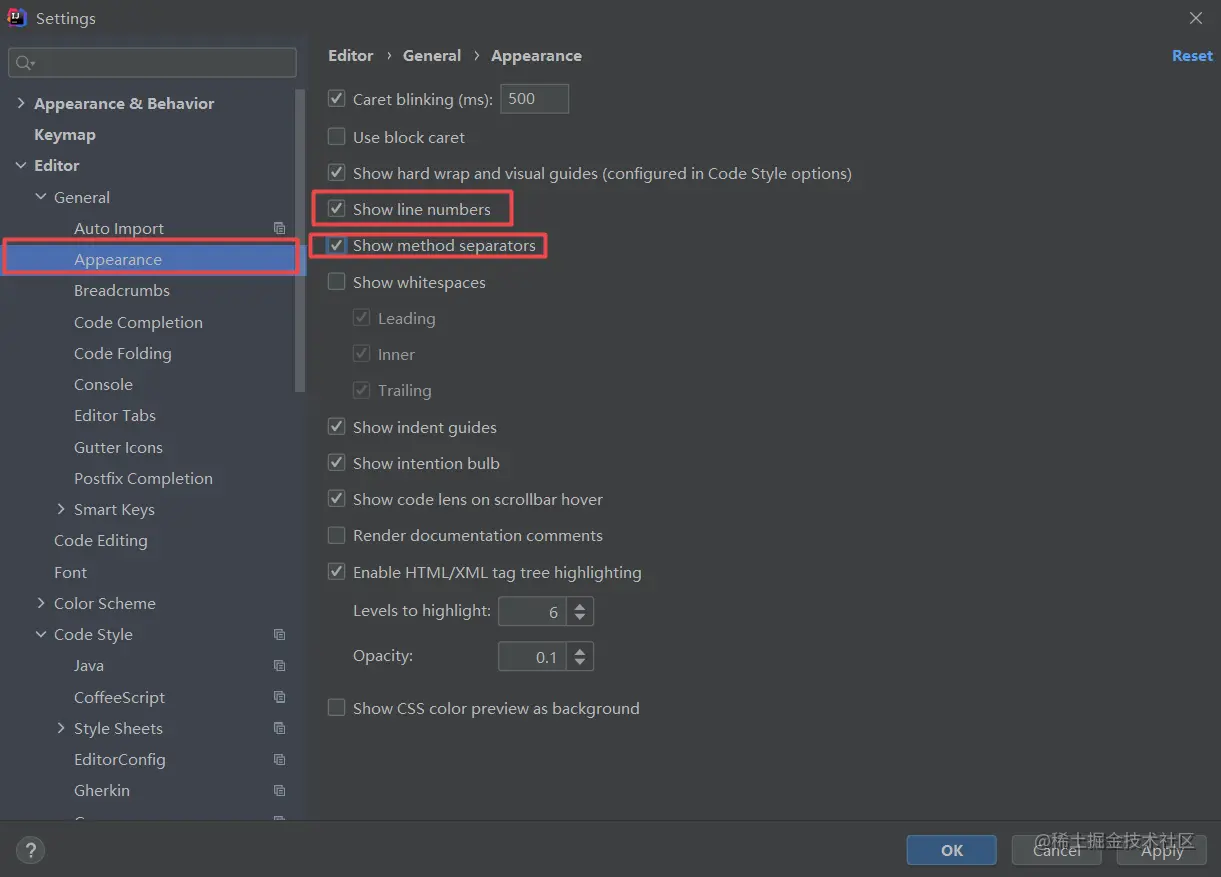Uncheck Show line numbers

coord(337,209)
